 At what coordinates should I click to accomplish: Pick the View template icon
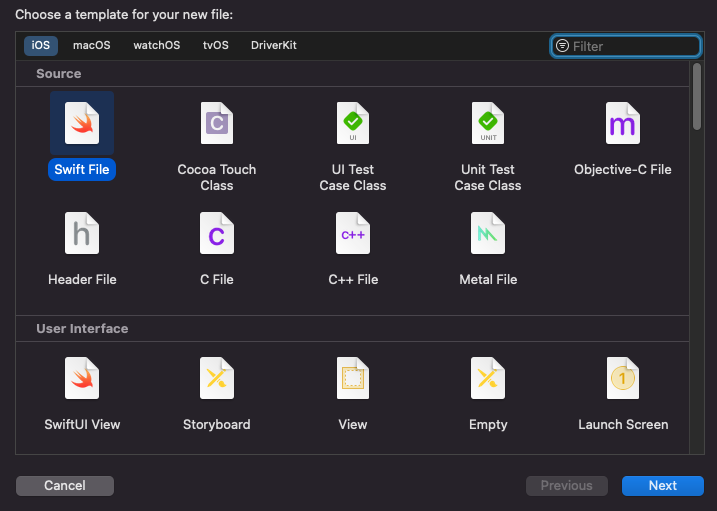click(353, 378)
